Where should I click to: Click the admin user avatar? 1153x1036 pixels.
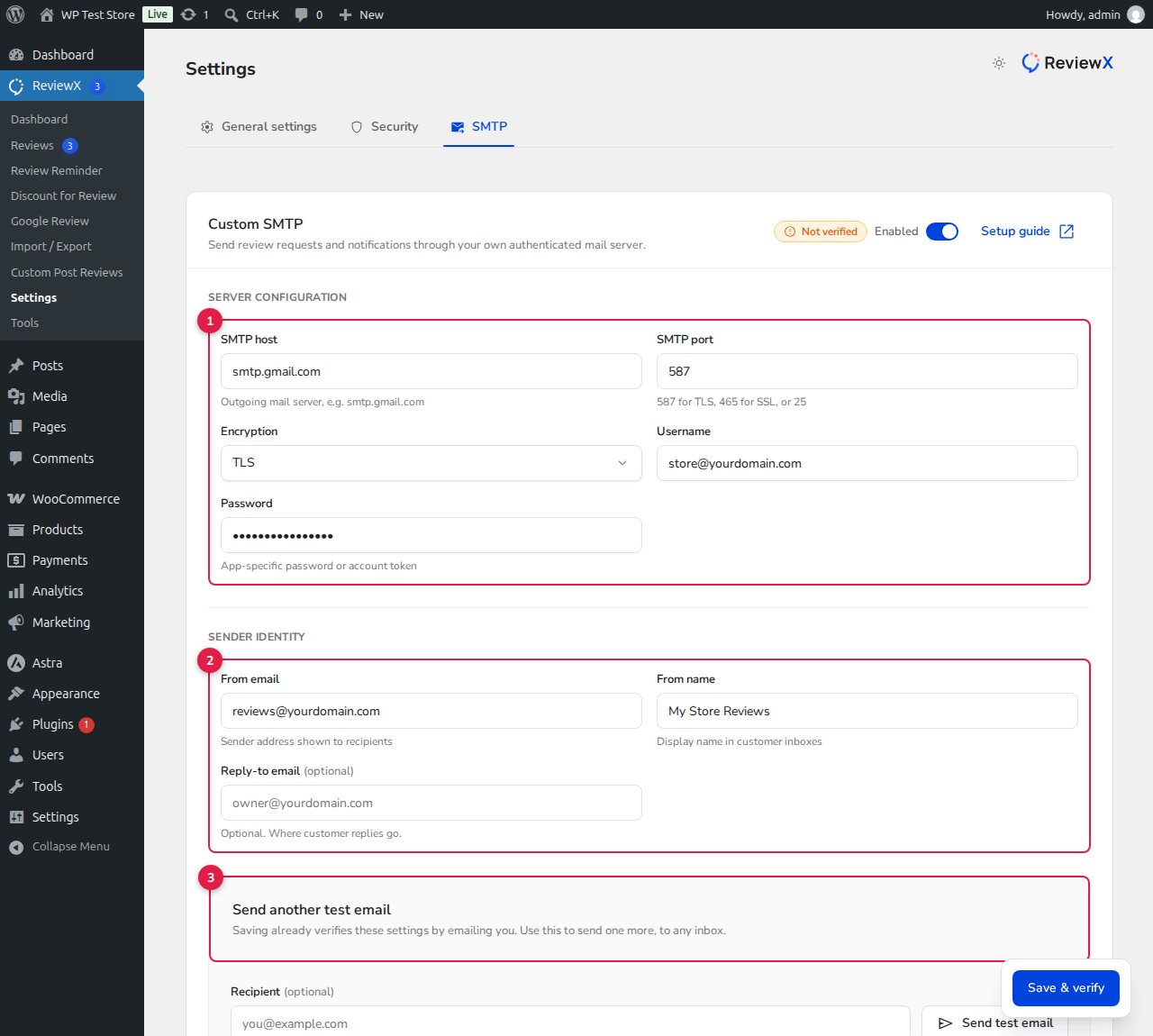pyautogui.click(x=1136, y=14)
